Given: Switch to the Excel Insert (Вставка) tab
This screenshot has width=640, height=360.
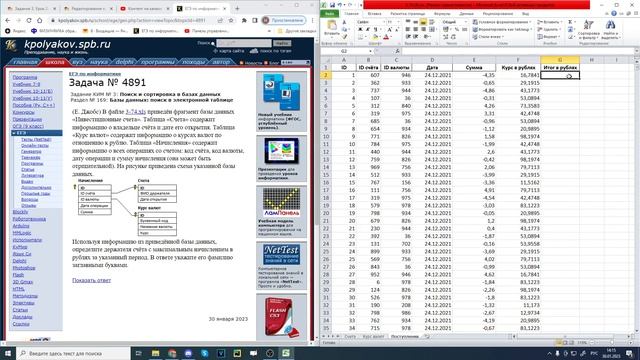Looking at the screenshot, I should (374, 13).
